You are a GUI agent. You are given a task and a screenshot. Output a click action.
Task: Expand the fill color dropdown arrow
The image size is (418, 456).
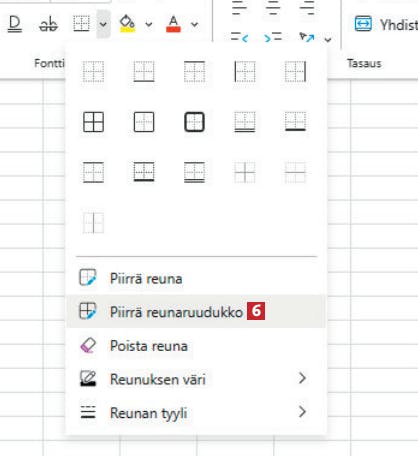point(149,24)
